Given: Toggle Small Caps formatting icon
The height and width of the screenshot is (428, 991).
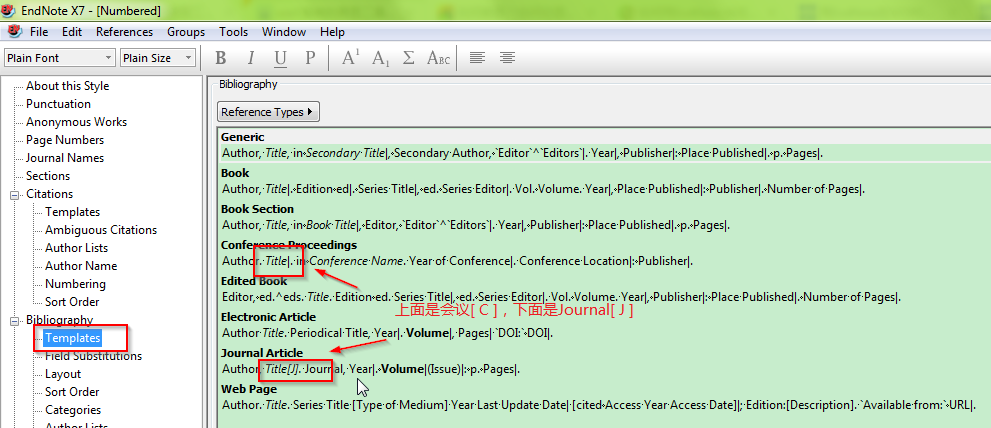Looking at the screenshot, I should (439, 58).
